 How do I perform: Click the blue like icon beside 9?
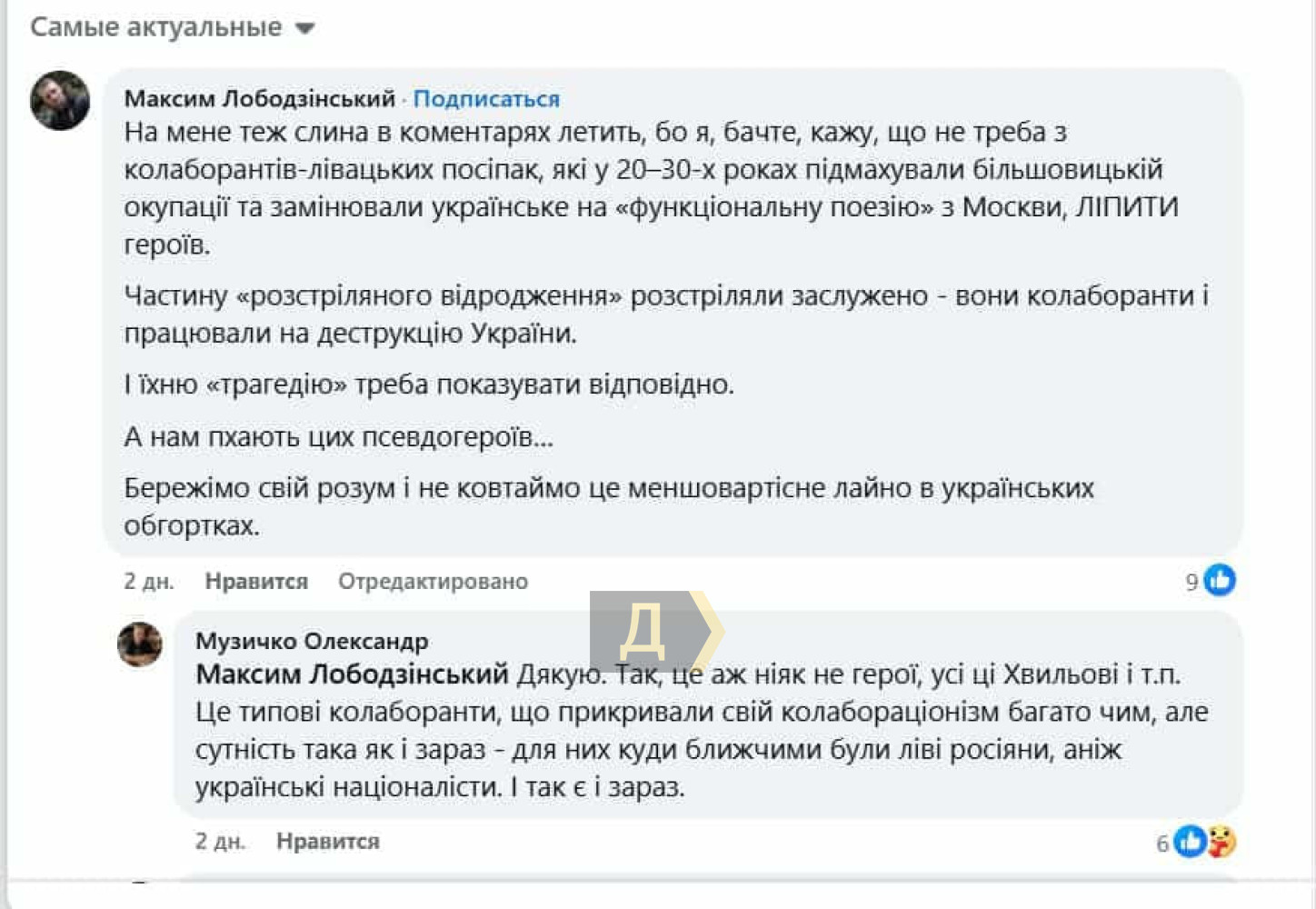(x=1220, y=580)
